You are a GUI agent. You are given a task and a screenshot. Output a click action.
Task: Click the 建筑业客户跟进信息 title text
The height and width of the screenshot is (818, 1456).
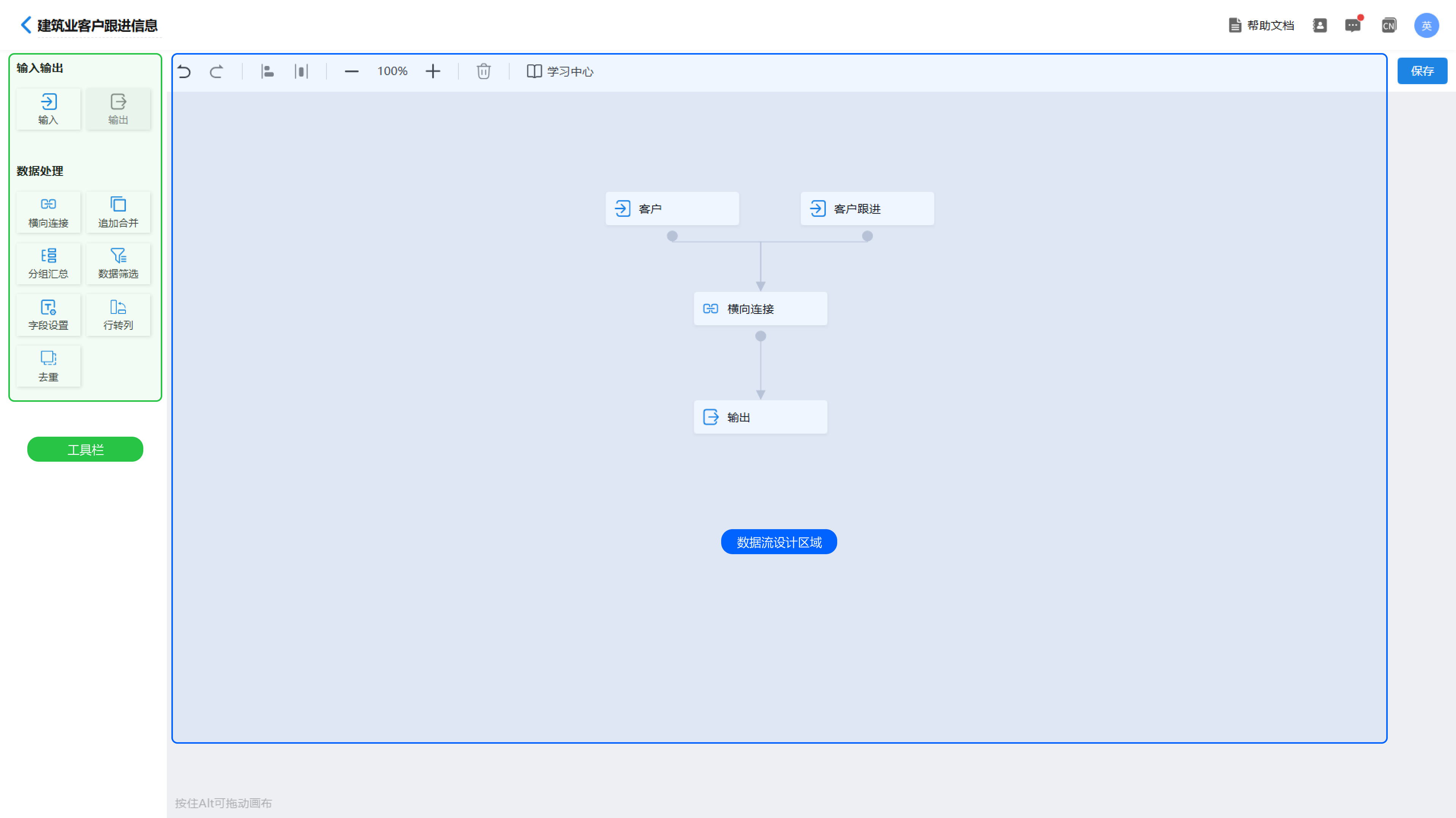[98, 25]
